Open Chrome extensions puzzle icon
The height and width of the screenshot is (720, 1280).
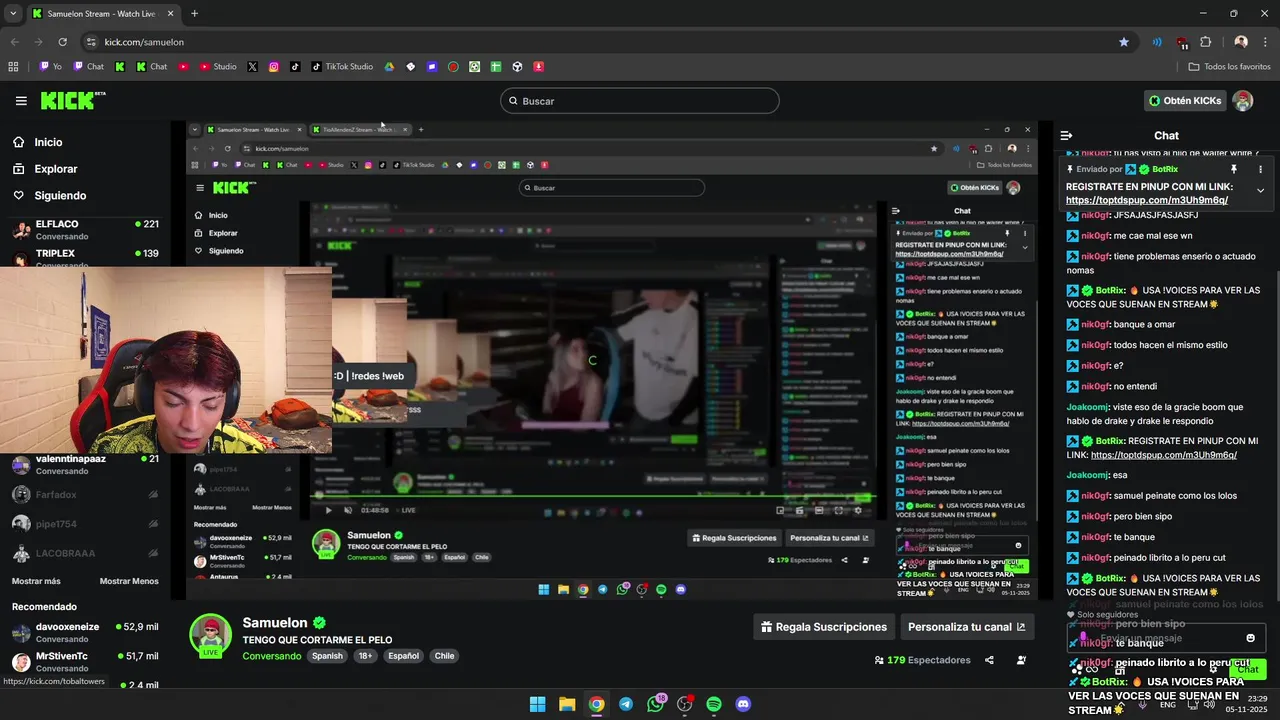click(1205, 42)
